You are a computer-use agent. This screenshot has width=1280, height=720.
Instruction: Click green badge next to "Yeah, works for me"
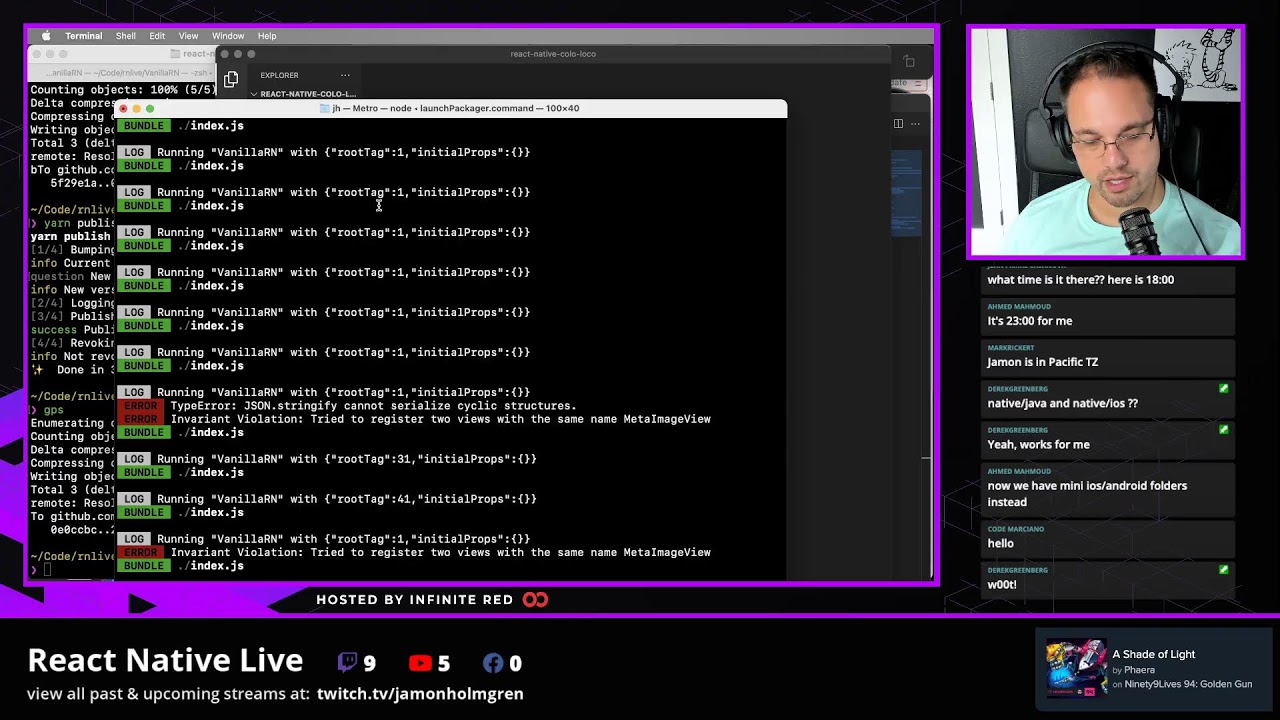(x=1223, y=429)
